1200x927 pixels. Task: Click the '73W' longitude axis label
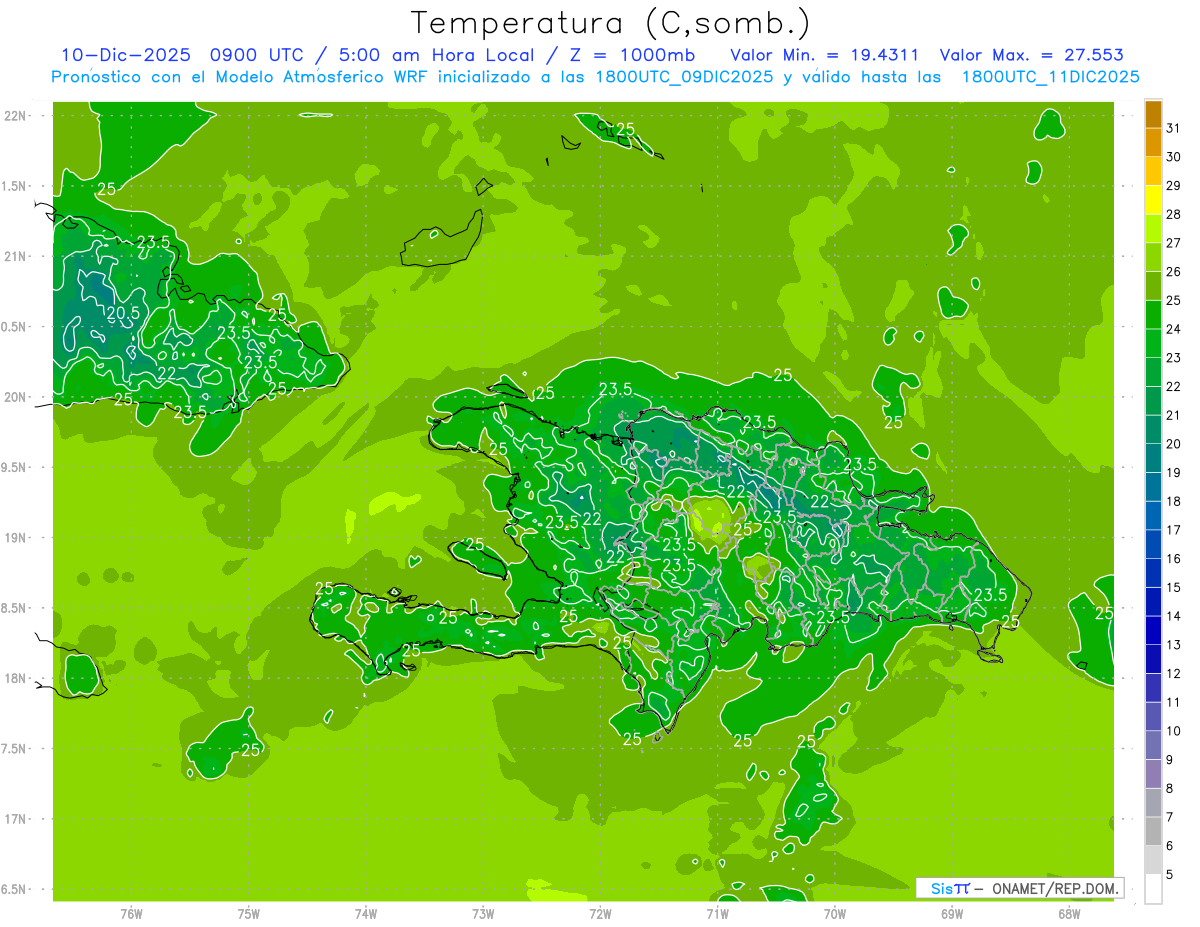pos(483,914)
